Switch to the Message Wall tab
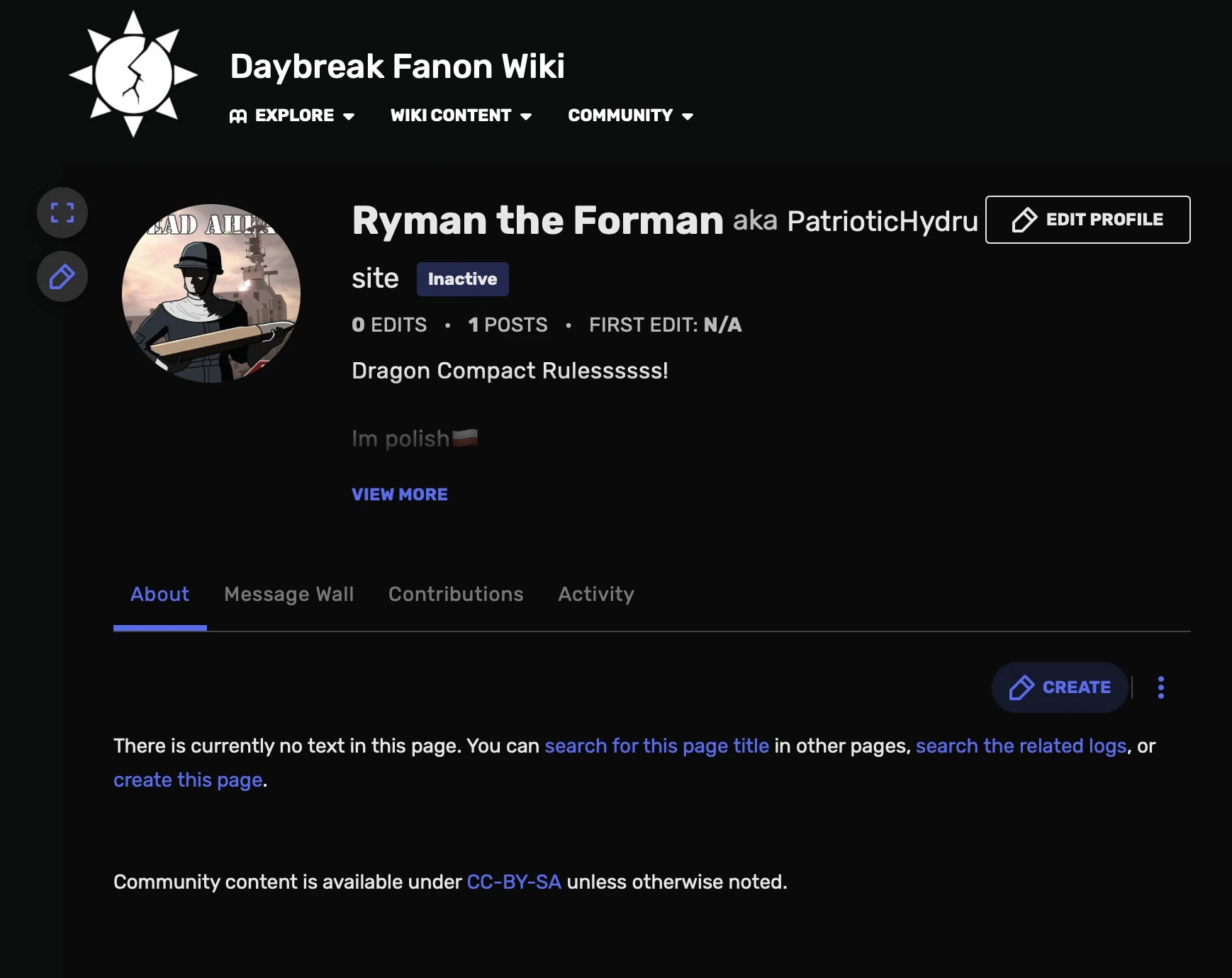 point(289,594)
